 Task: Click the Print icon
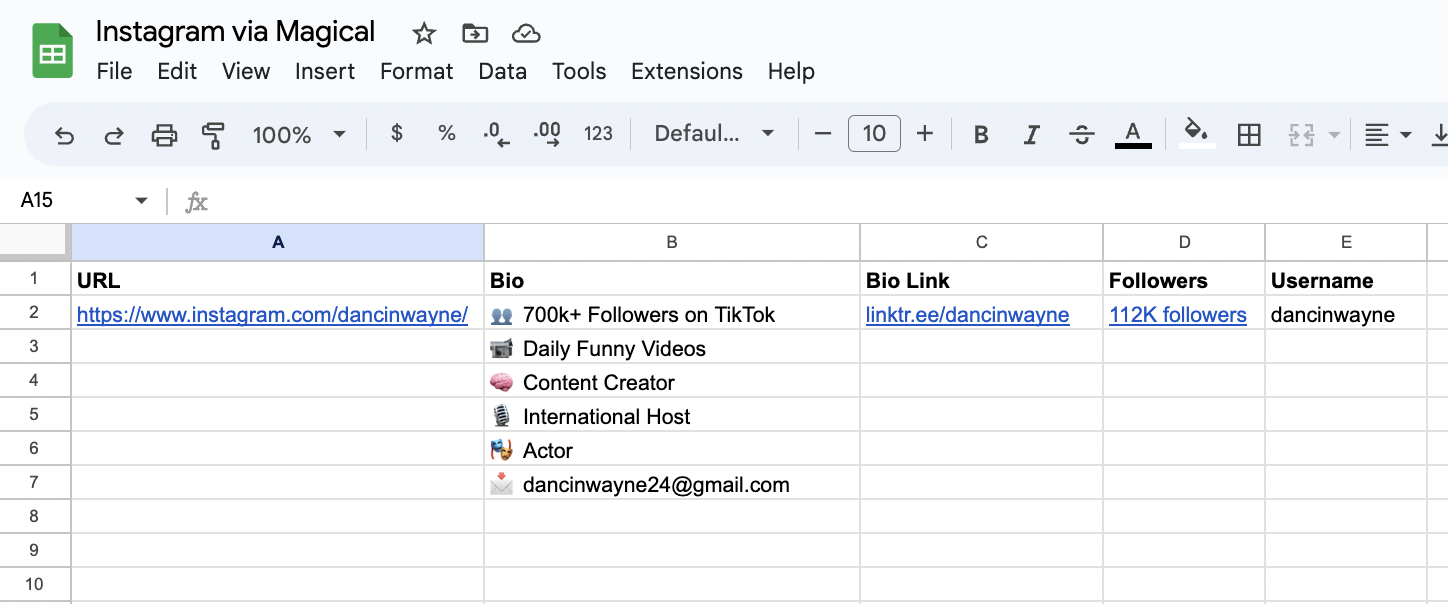coord(164,133)
